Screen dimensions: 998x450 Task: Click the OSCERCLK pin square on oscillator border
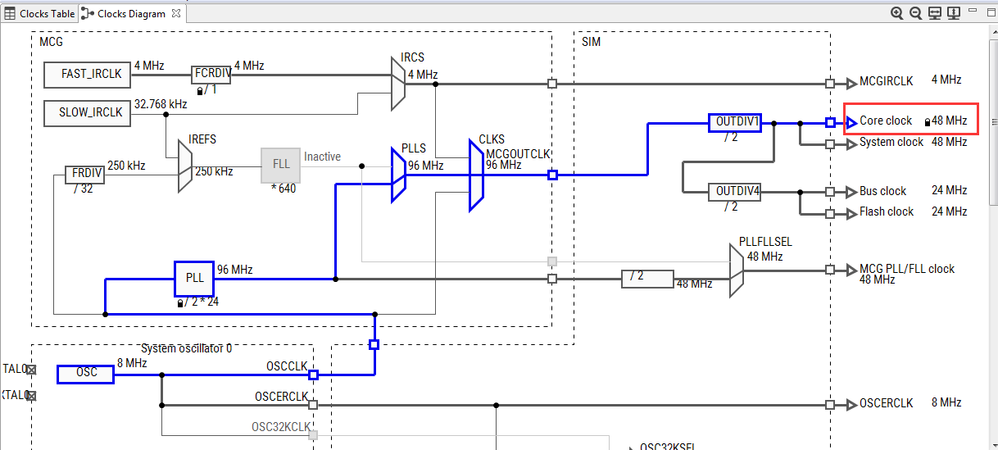pos(313,405)
